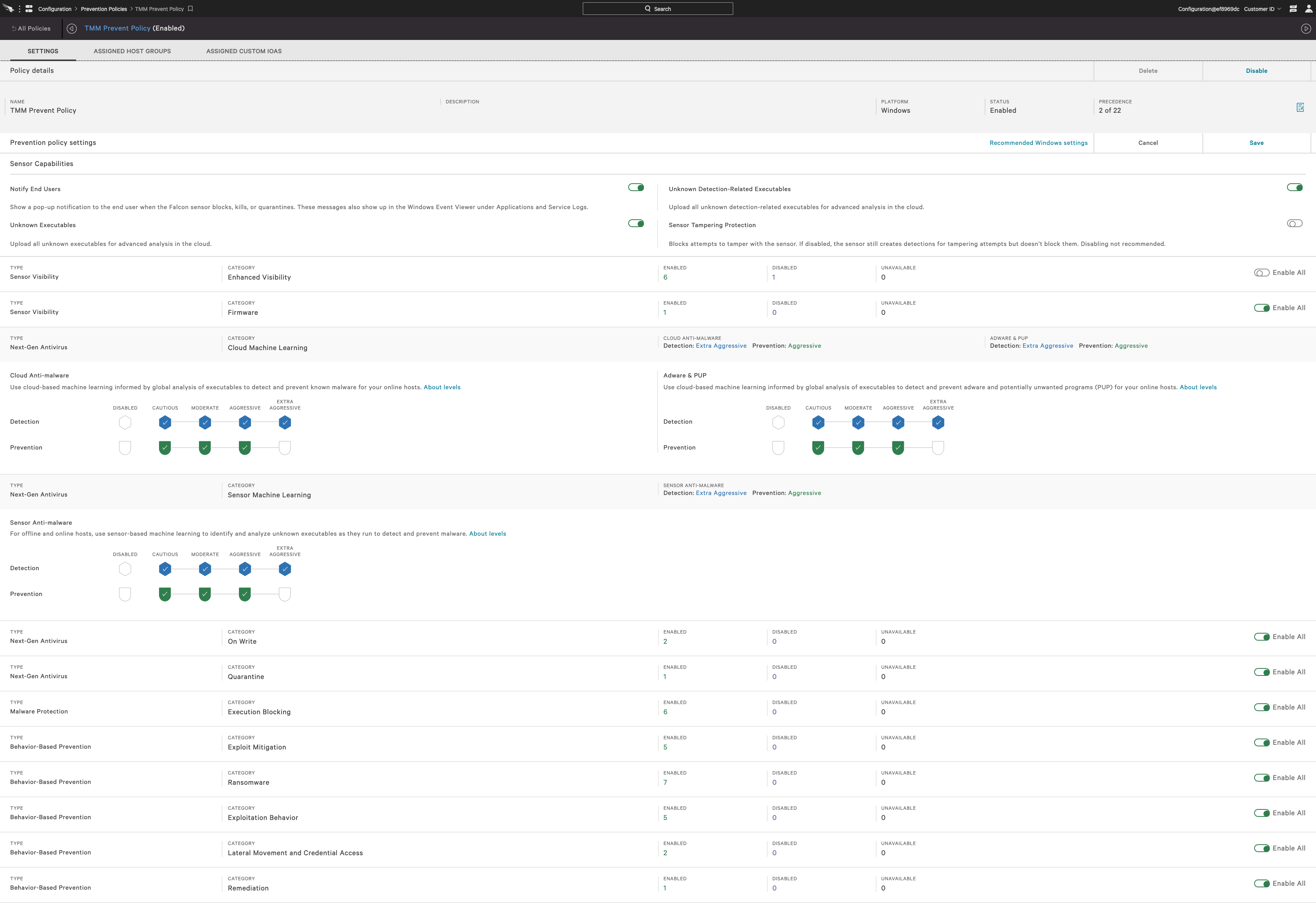The width and height of the screenshot is (1316, 903).
Task: Toggle Enable All for Execution Blocking
Action: click(x=1262, y=707)
